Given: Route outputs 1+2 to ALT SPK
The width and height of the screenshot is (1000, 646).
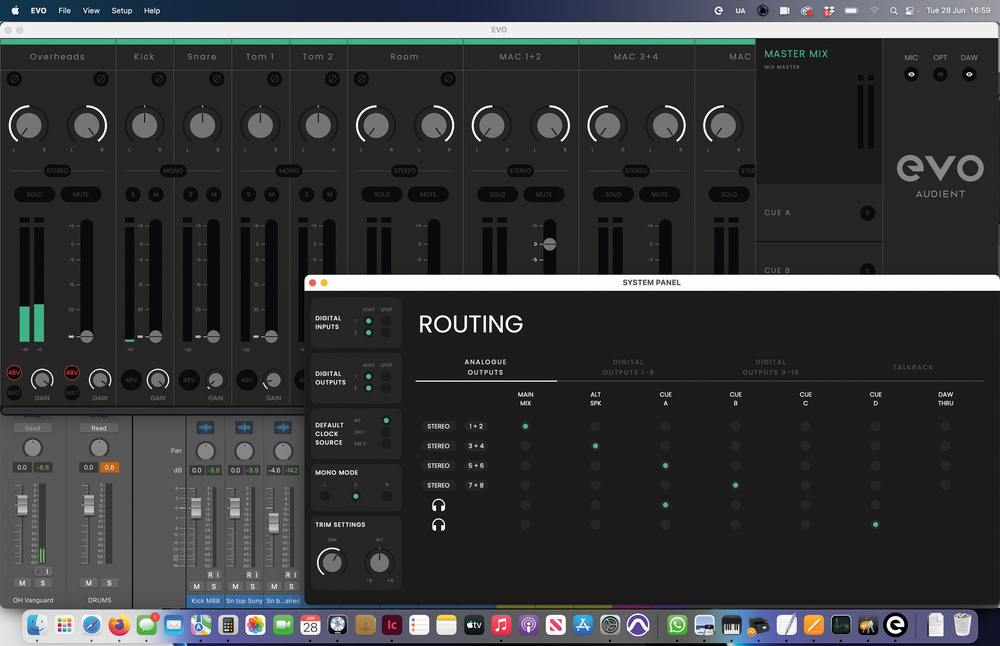Looking at the screenshot, I should point(595,426).
